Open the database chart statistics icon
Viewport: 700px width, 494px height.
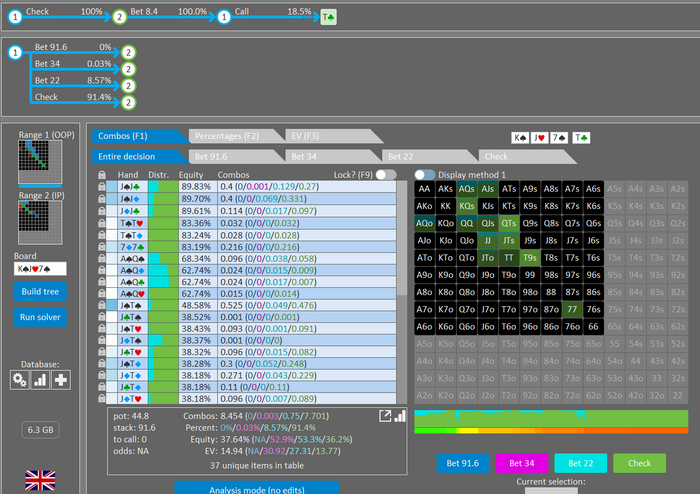pos(40,380)
